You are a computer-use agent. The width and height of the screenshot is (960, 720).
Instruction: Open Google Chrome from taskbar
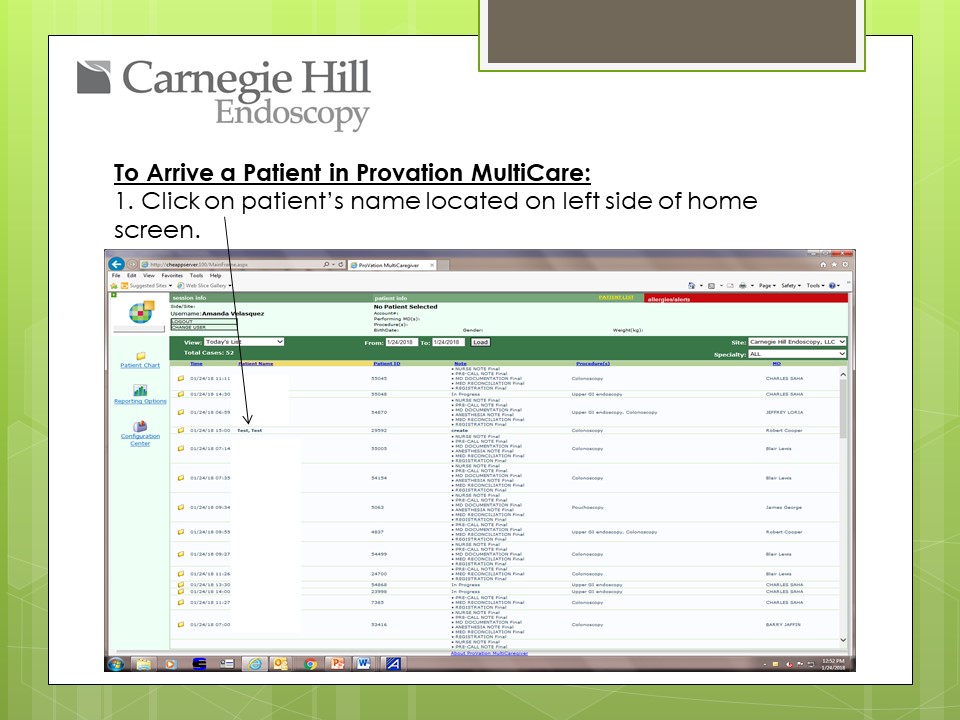[310, 664]
